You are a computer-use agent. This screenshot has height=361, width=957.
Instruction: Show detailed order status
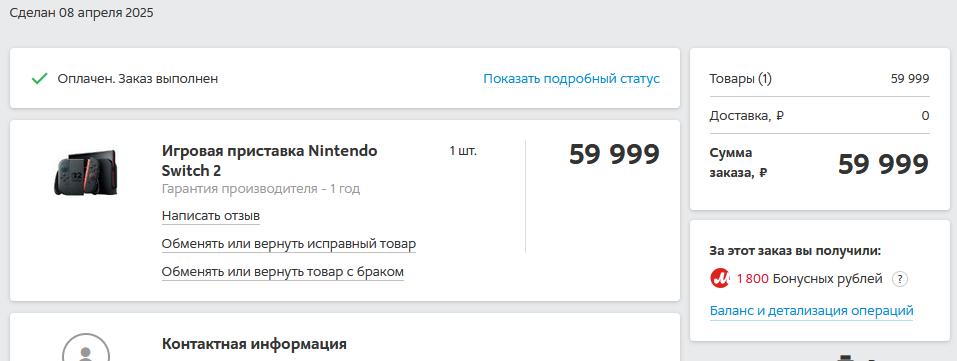571,79
